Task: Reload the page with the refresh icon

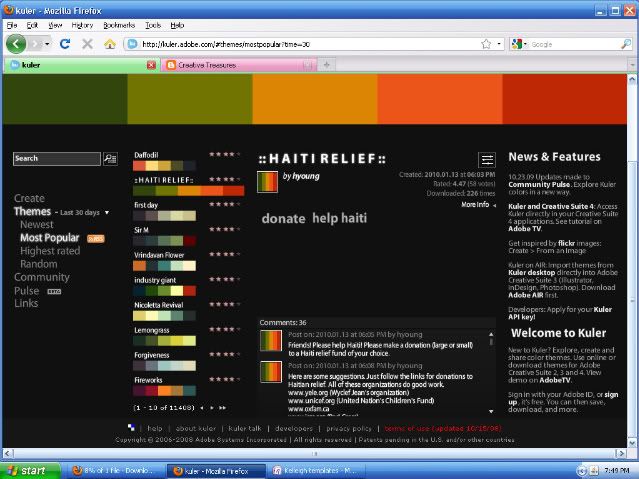Action: pos(65,44)
